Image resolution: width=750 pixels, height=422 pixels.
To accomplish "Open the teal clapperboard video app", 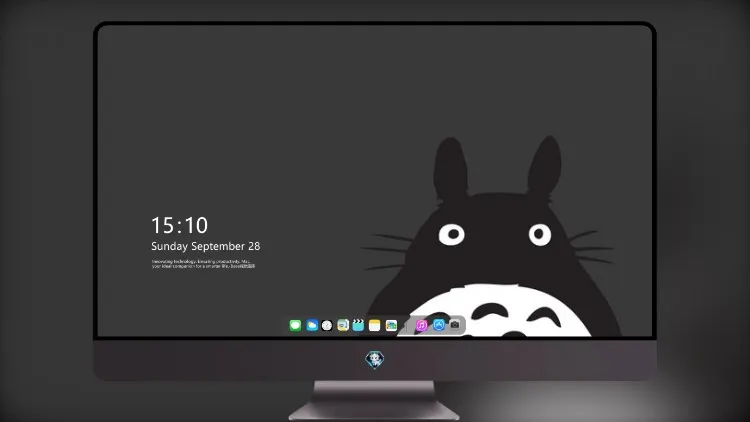I will 358,325.
